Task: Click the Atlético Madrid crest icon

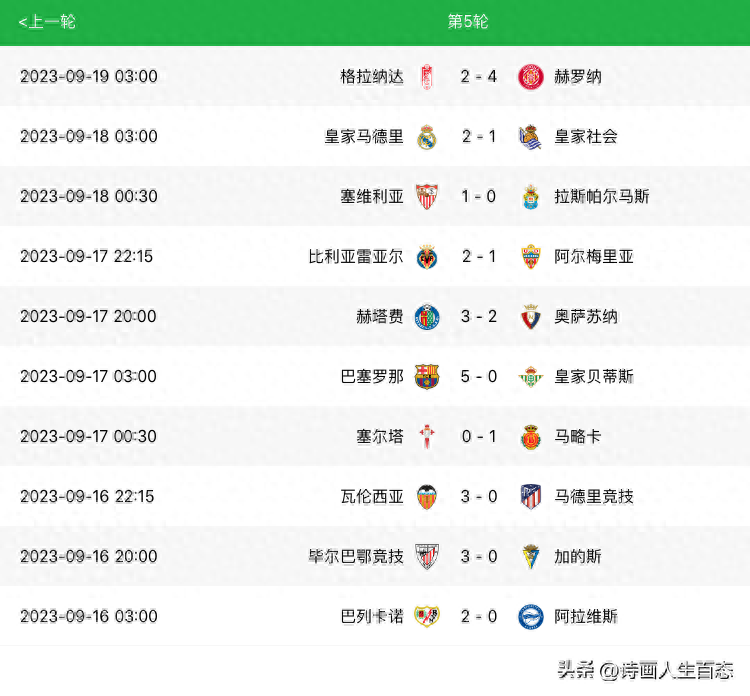Action: click(x=531, y=497)
